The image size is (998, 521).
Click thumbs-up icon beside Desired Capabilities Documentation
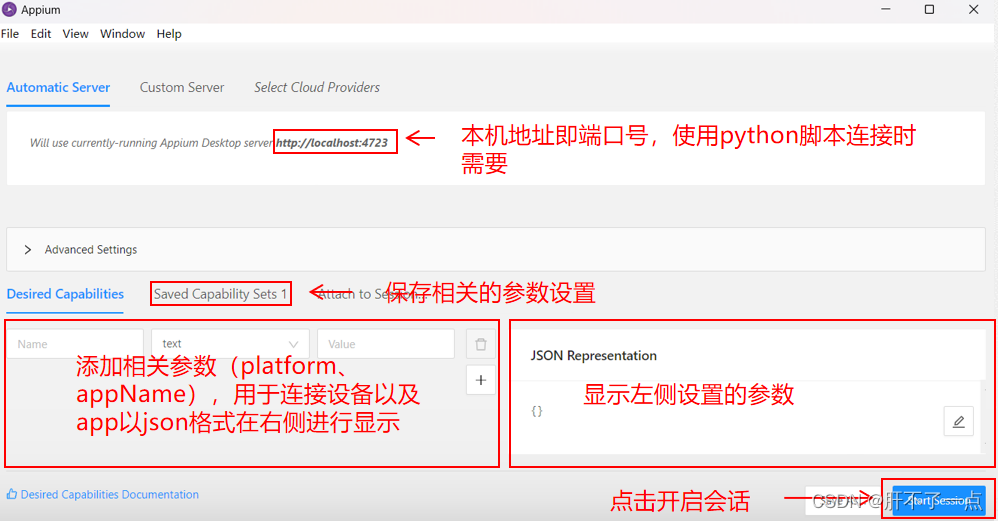[x=11, y=494]
